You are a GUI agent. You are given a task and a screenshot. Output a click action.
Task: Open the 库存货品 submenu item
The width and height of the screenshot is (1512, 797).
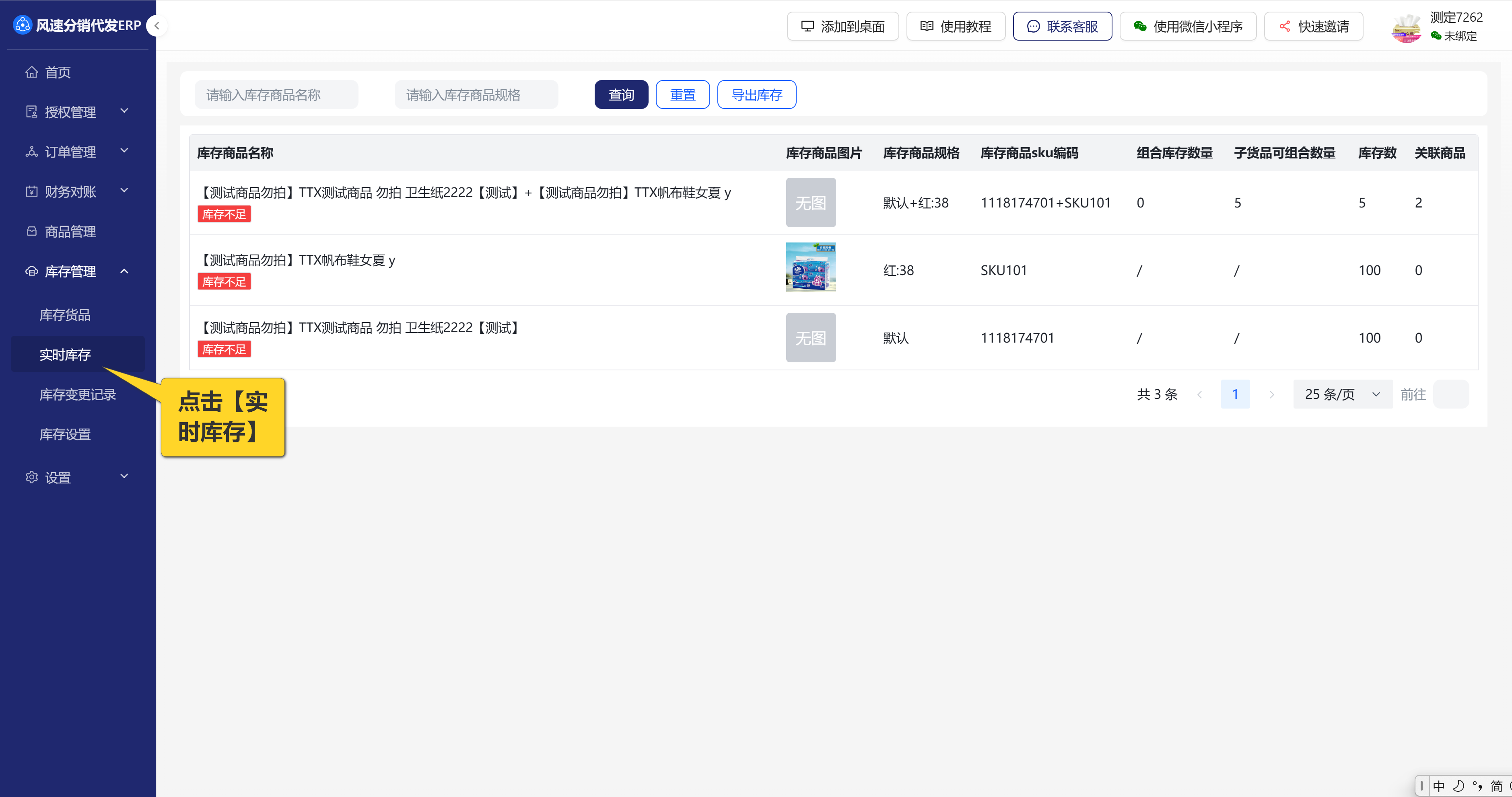65,315
